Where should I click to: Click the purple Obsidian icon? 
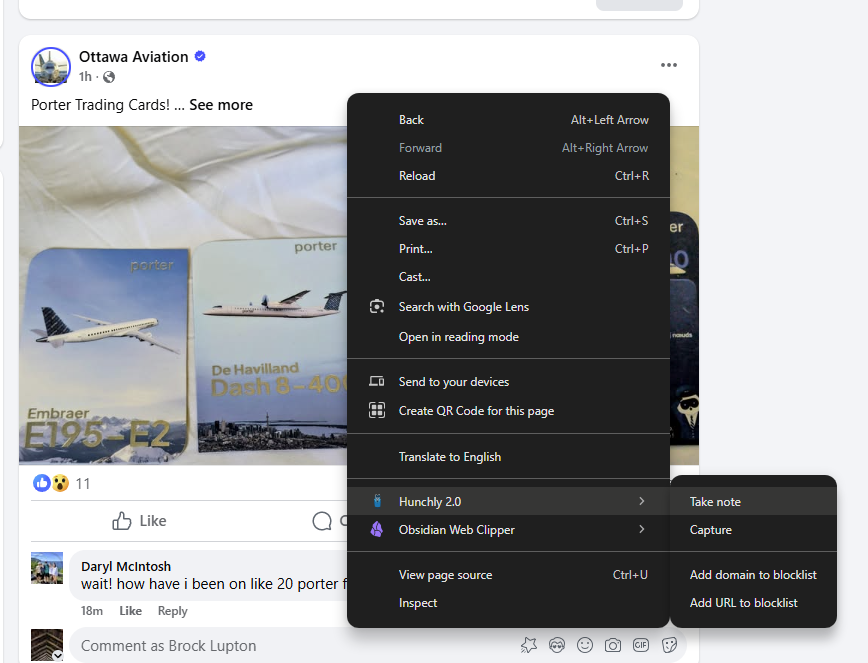pos(377,530)
